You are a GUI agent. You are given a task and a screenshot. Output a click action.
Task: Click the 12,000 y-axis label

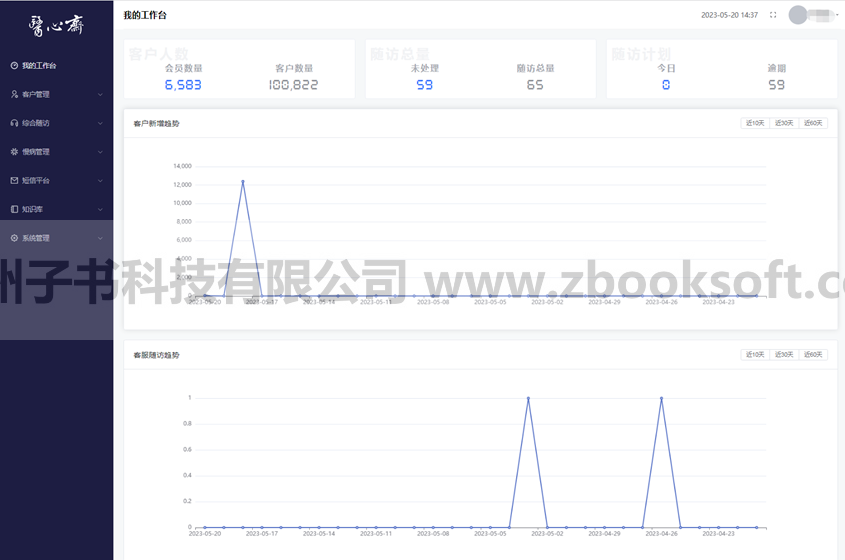182,184
